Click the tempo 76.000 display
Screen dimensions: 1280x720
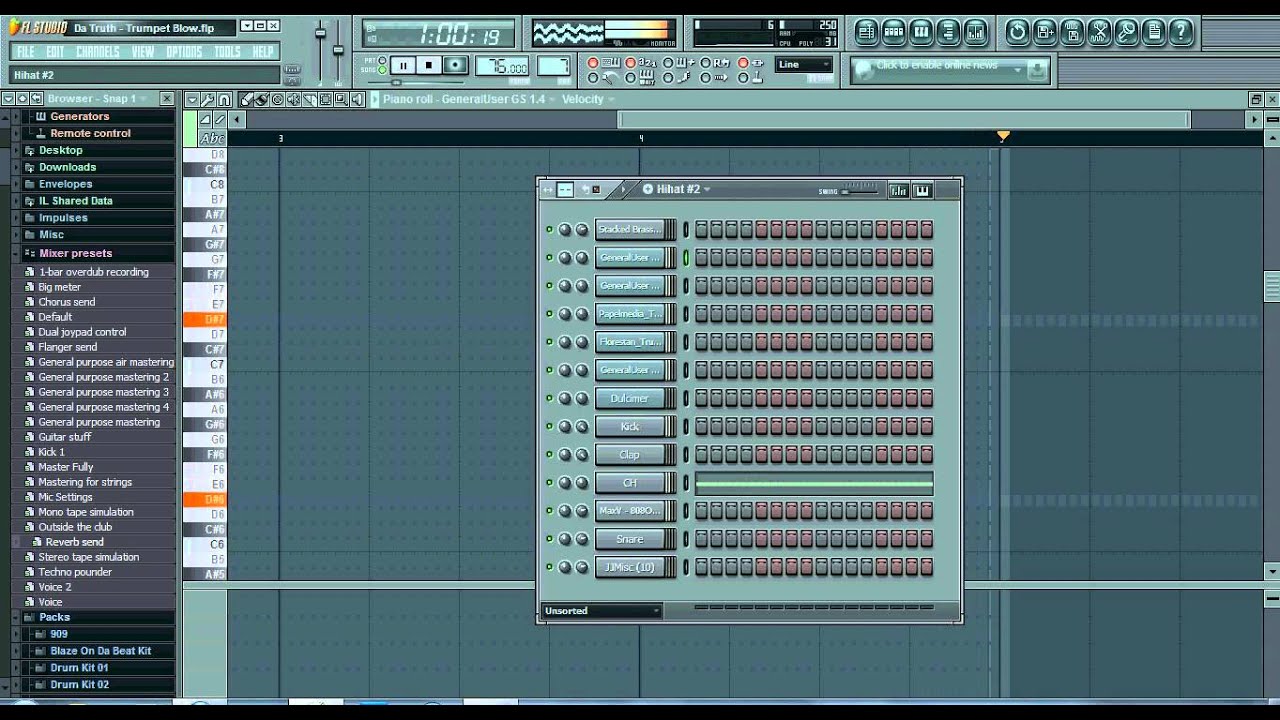pos(503,67)
